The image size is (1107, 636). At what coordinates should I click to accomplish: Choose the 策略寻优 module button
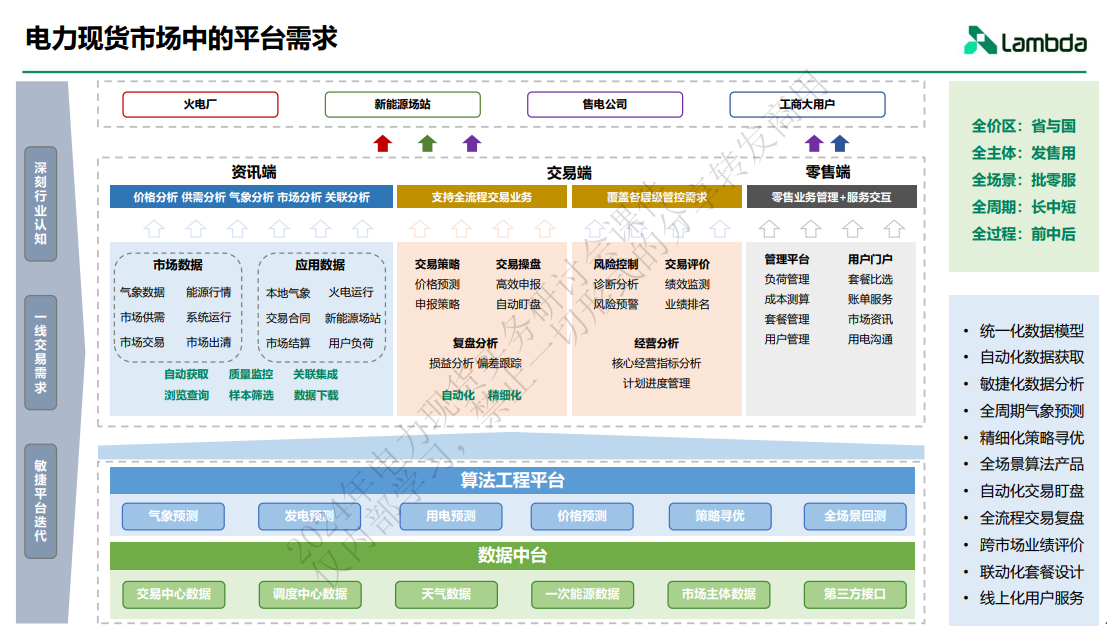pyautogui.click(x=720, y=517)
